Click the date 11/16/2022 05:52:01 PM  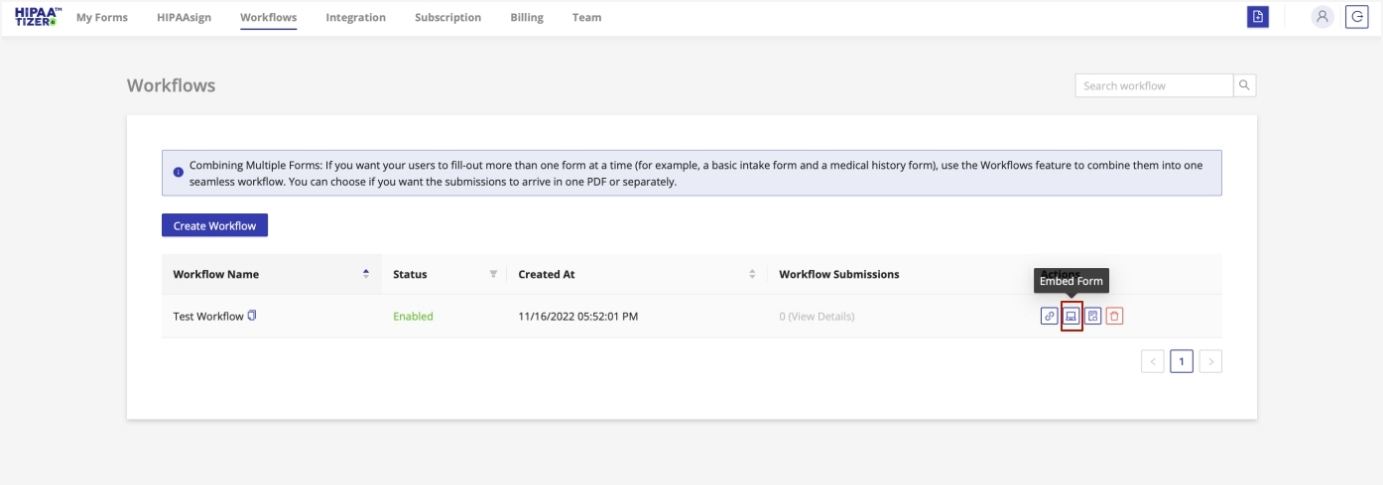coord(578,316)
